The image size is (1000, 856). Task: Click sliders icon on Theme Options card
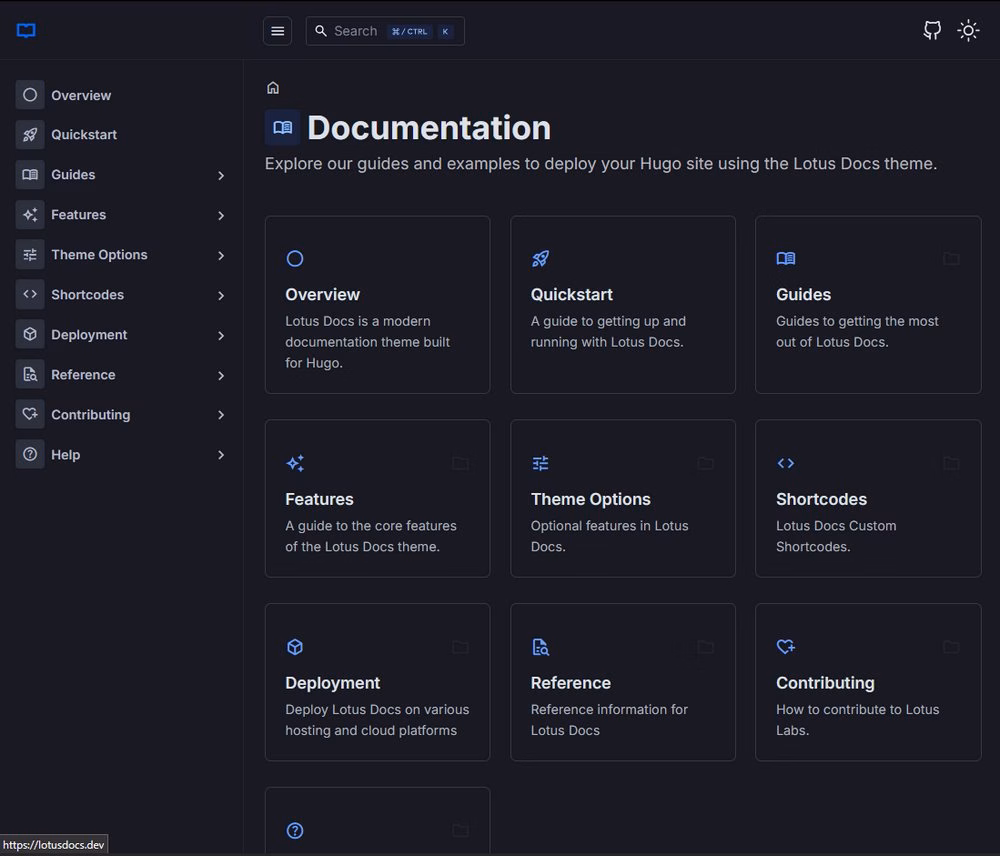(x=540, y=463)
